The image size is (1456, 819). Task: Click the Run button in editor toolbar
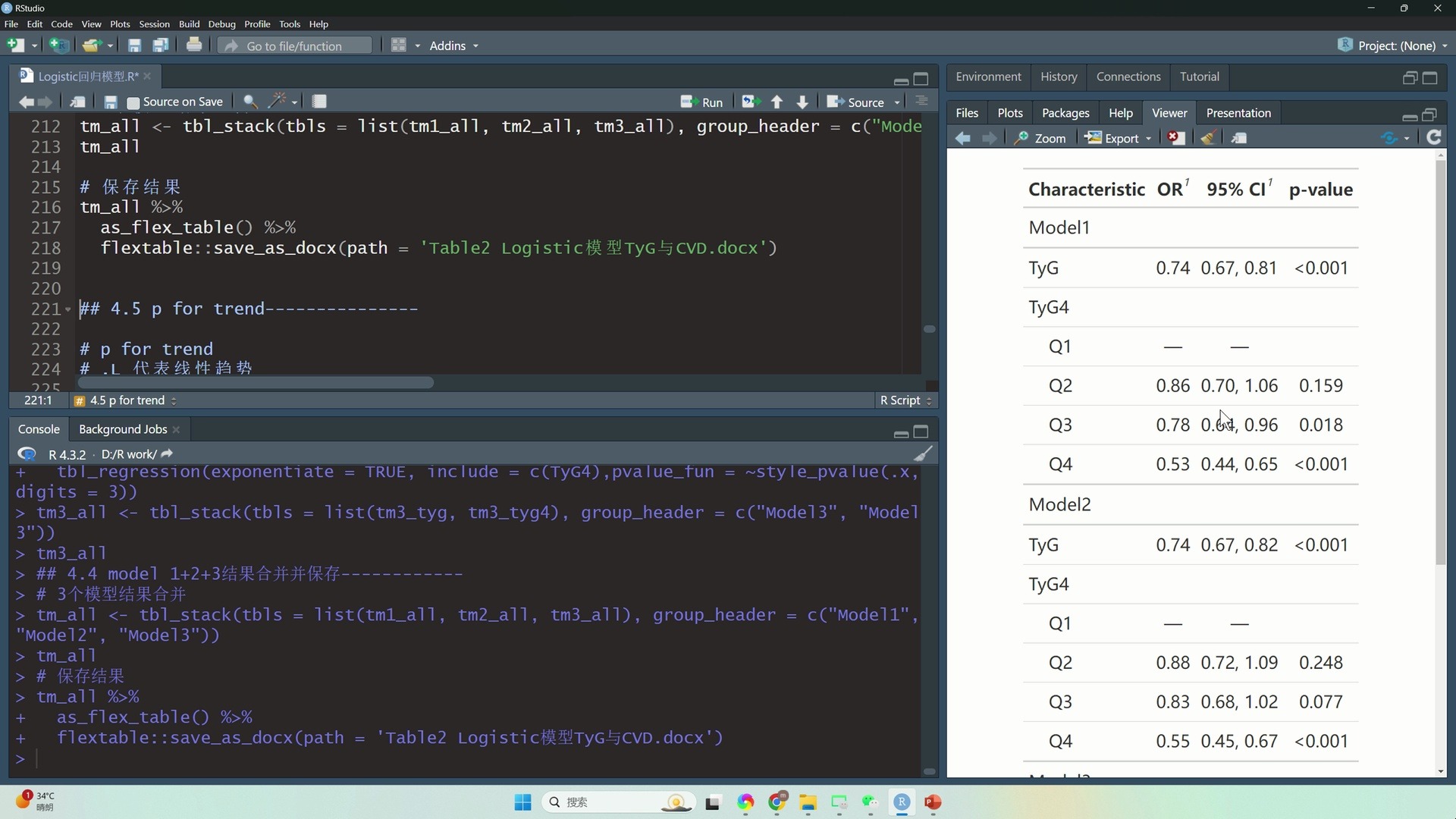point(702,102)
